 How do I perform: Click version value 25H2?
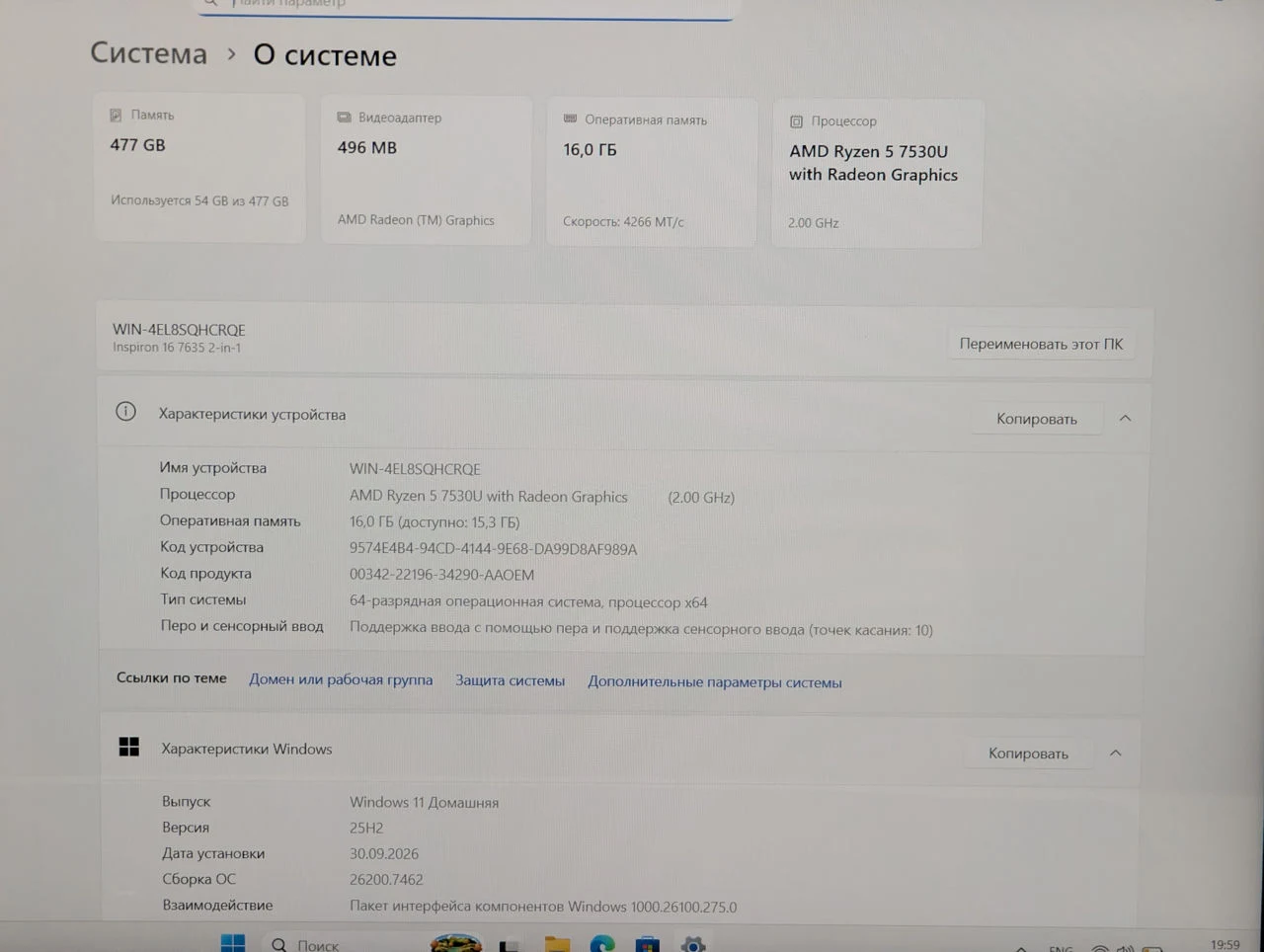tap(366, 829)
